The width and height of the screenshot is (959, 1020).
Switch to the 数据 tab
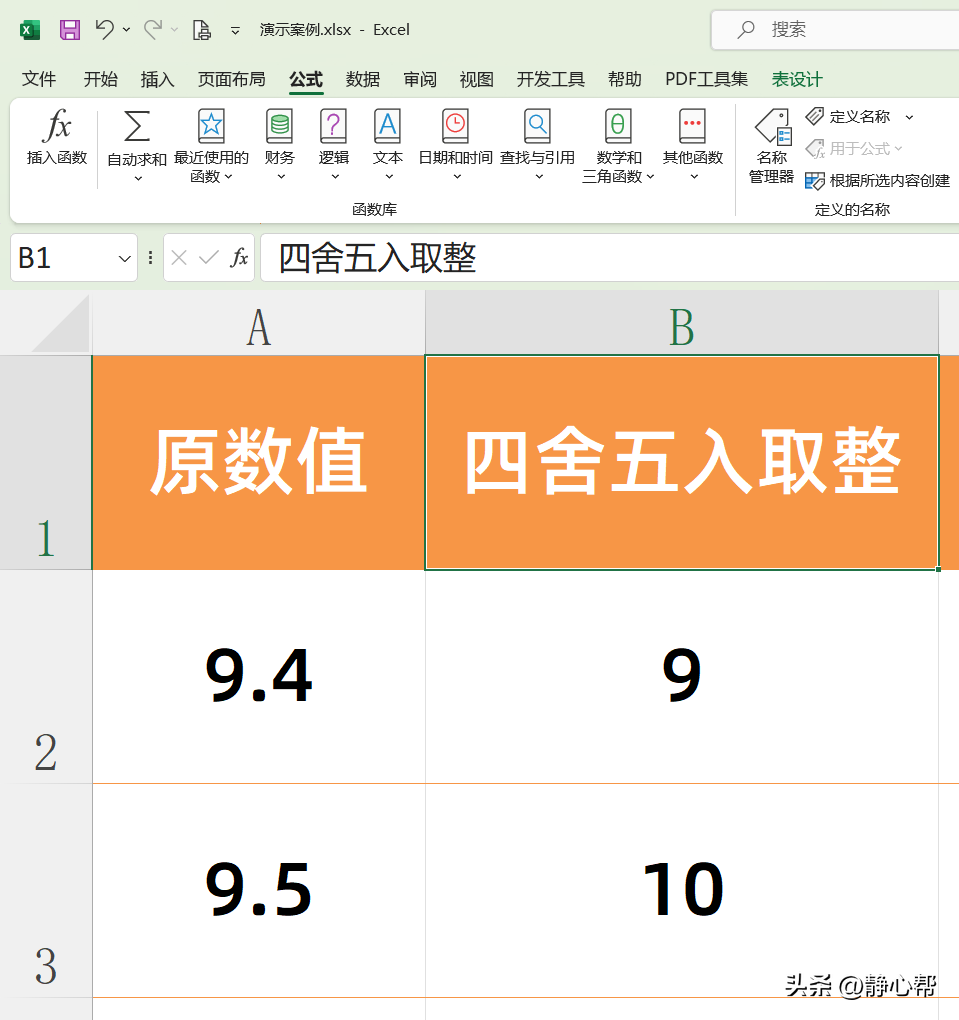coord(362,79)
